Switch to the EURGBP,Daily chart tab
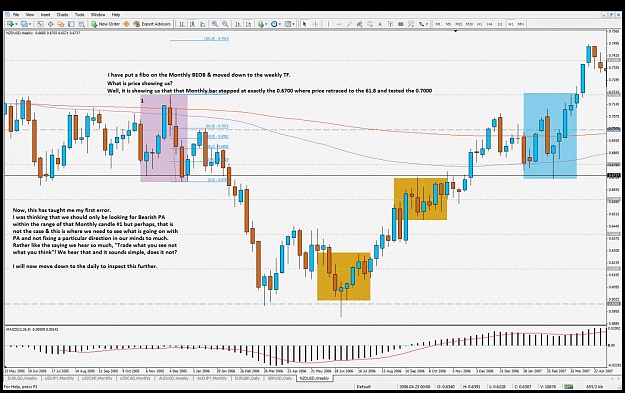The image size is (625, 393). point(247,378)
